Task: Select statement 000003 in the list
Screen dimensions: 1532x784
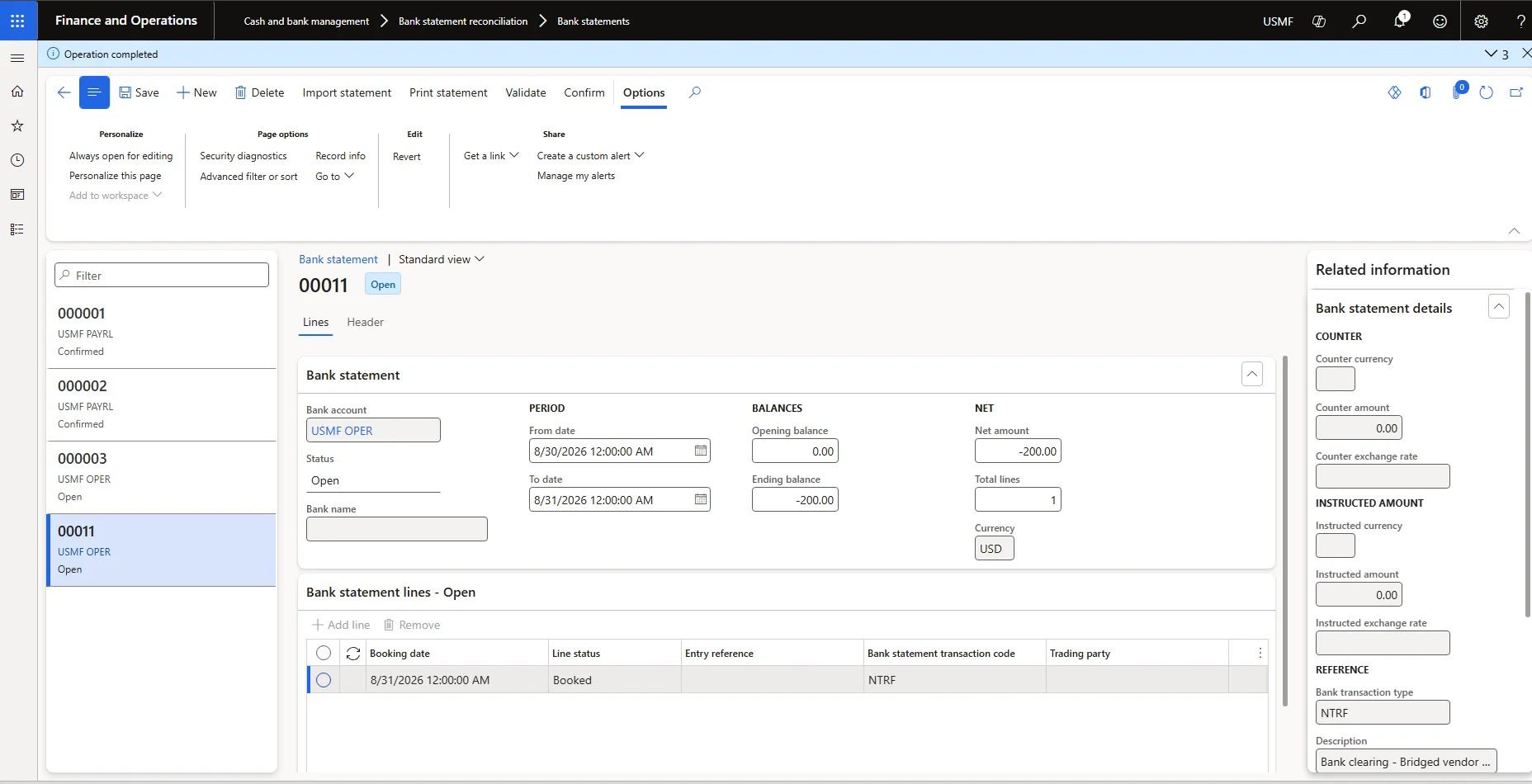Action: tap(161, 477)
